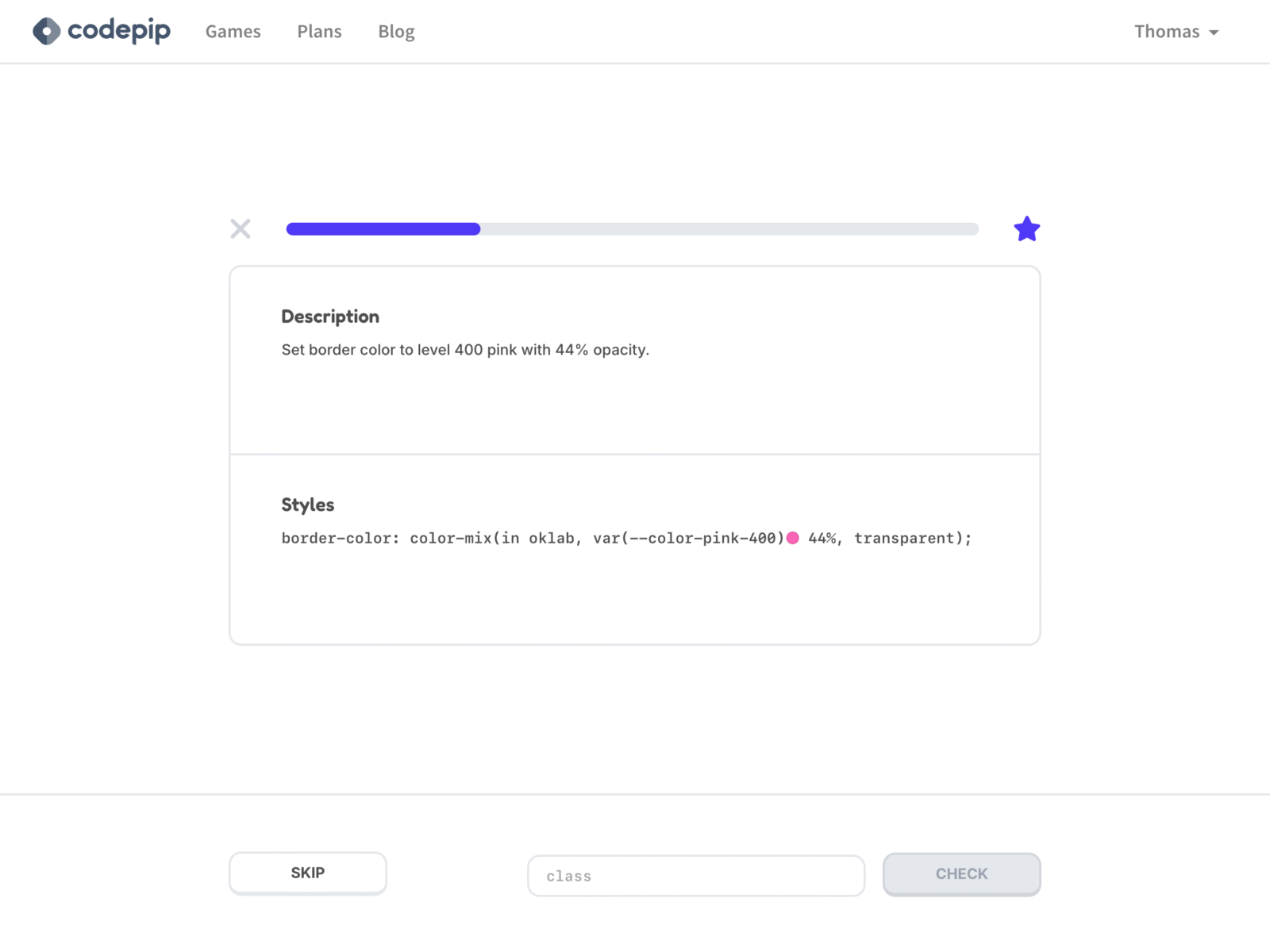1270x952 pixels.
Task: Expand the Thomas user dropdown
Action: coord(1176,32)
